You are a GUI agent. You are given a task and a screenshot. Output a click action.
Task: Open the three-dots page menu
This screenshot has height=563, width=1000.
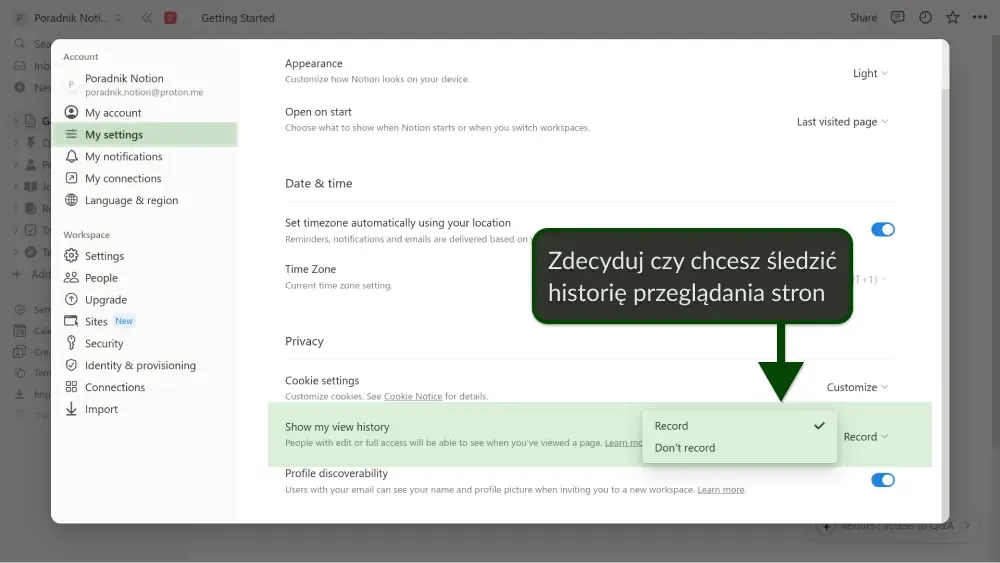[x=980, y=17]
